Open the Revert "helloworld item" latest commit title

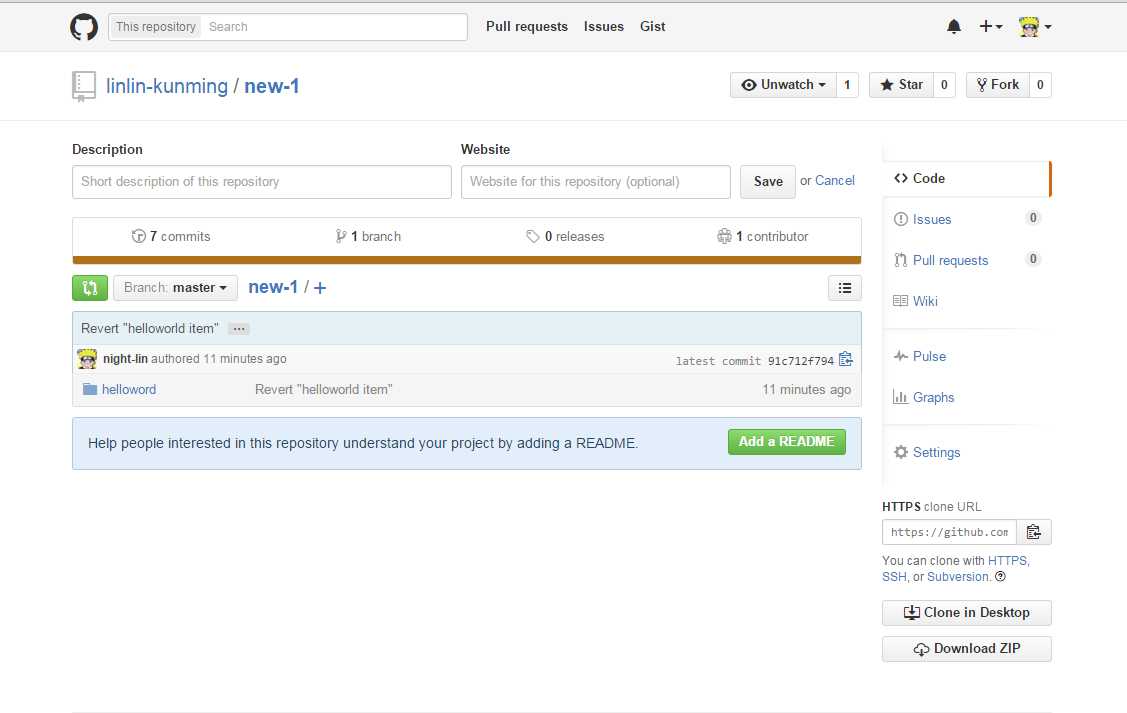point(150,328)
